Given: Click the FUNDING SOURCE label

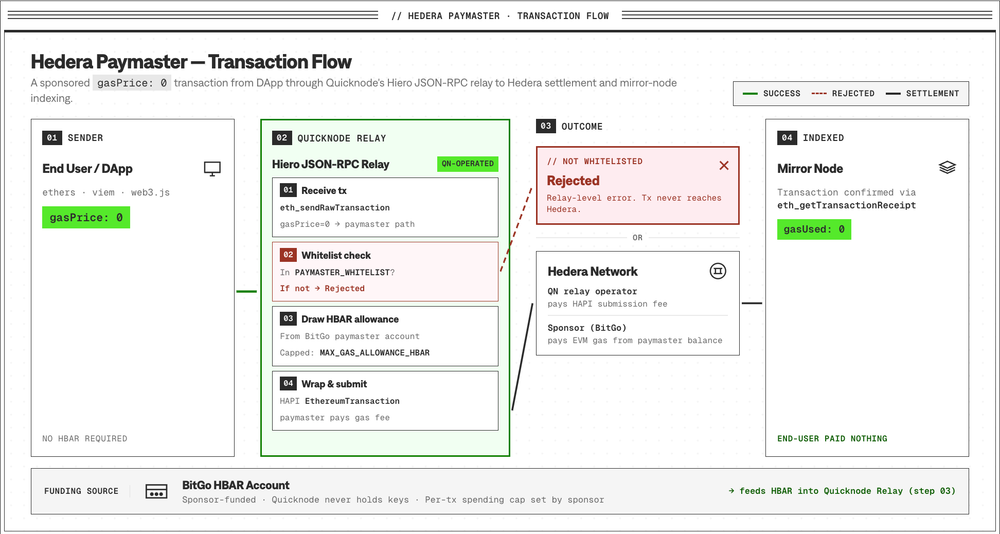Looking at the screenshot, I should click(x=81, y=491).
